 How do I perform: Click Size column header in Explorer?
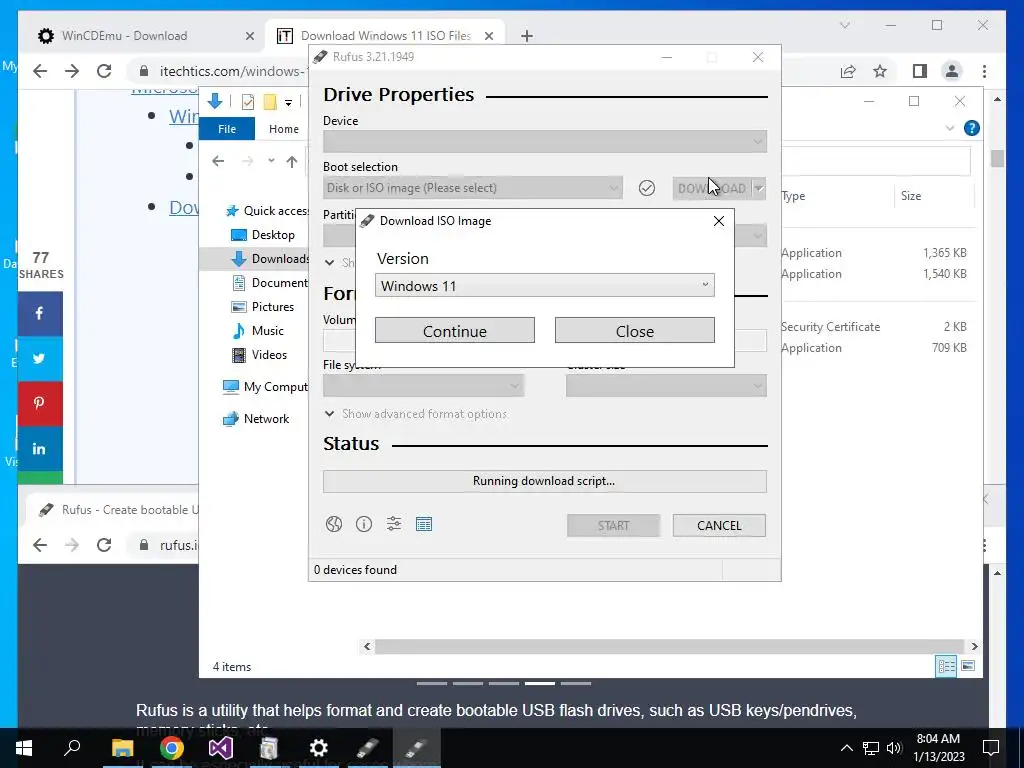click(911, 196)
